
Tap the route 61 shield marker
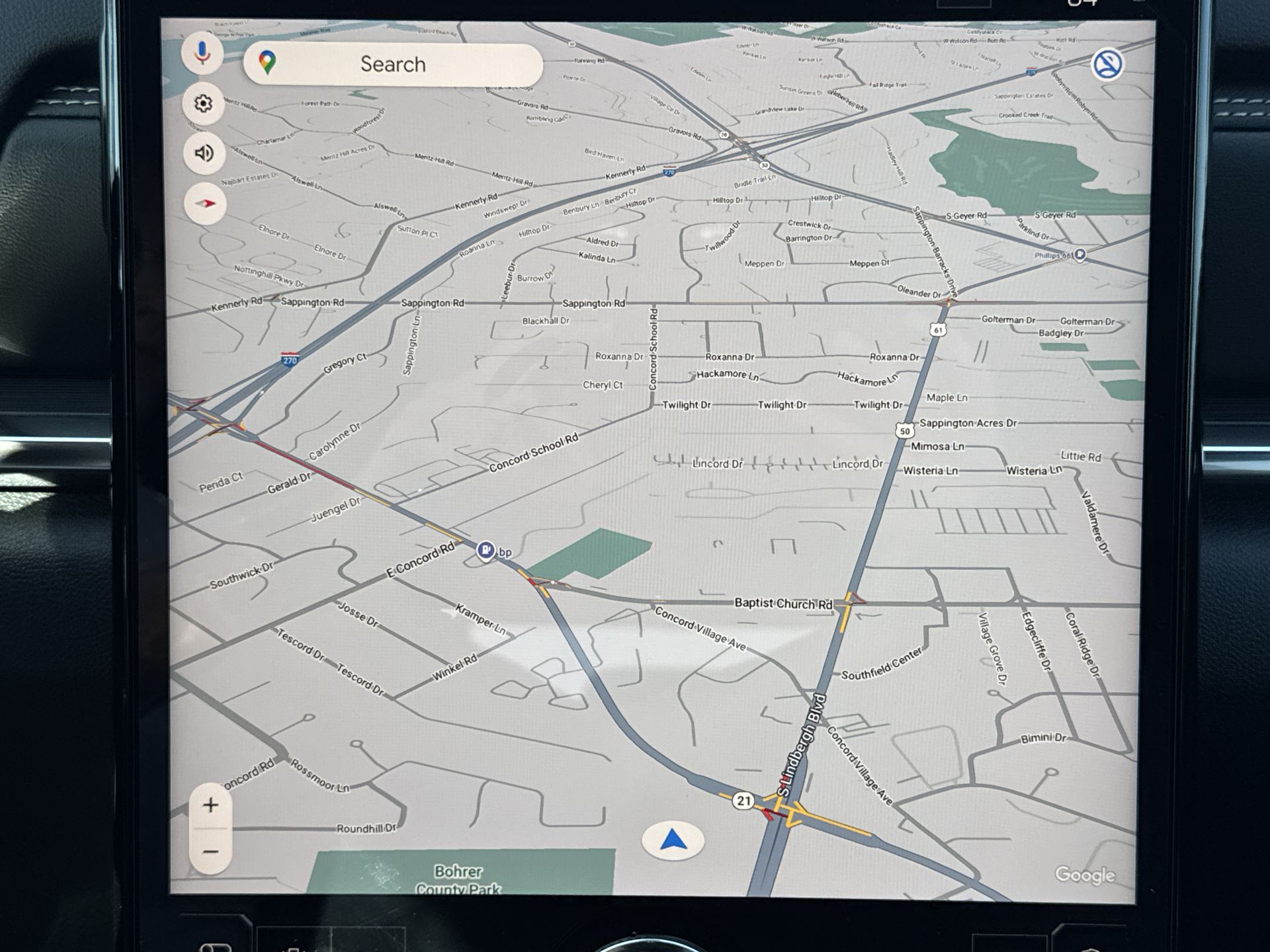click(x=937, y=329)
